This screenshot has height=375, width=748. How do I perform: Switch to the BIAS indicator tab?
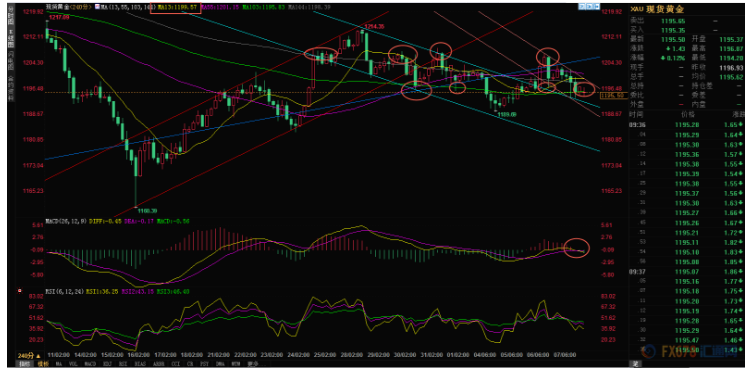(x=140, y=364)
